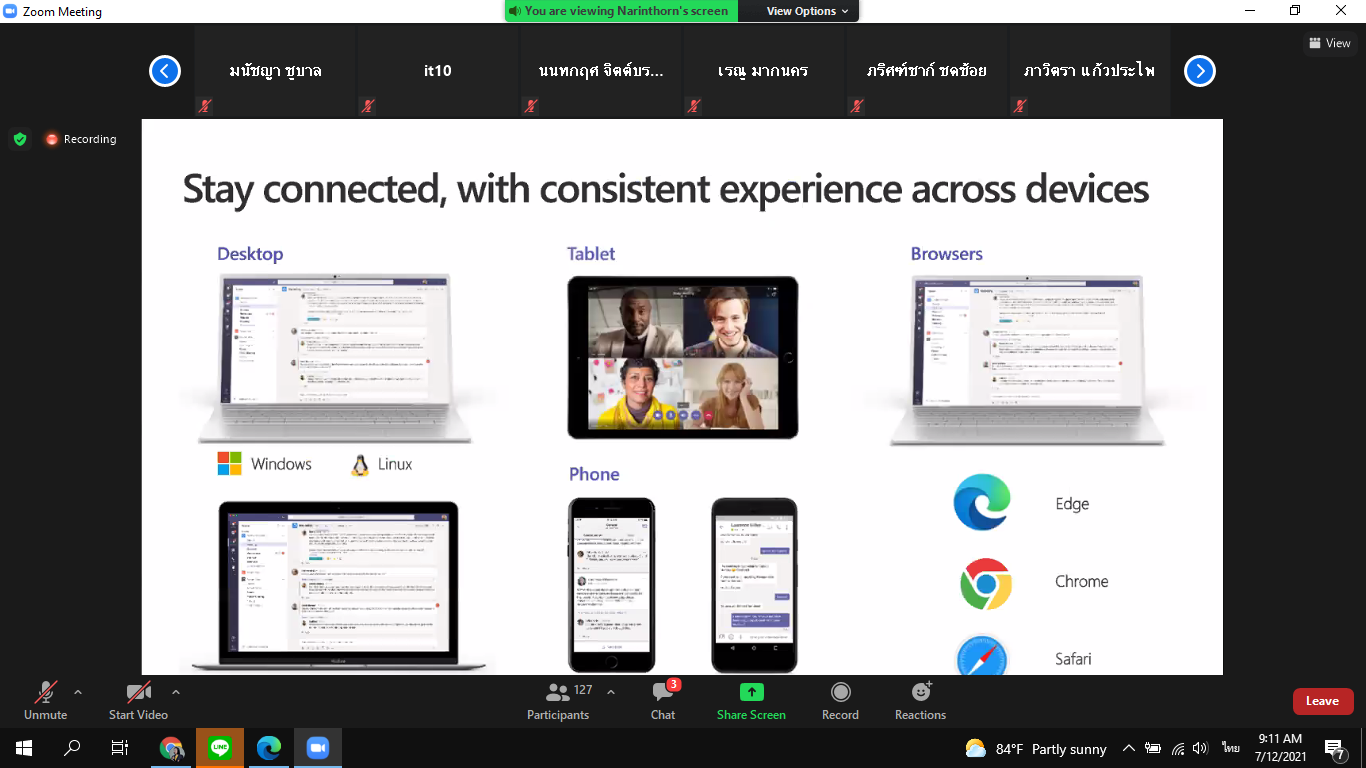Viewport: 1366px width, 768px height.
Task: Open the Participants panel
Action: pos(558,700)
